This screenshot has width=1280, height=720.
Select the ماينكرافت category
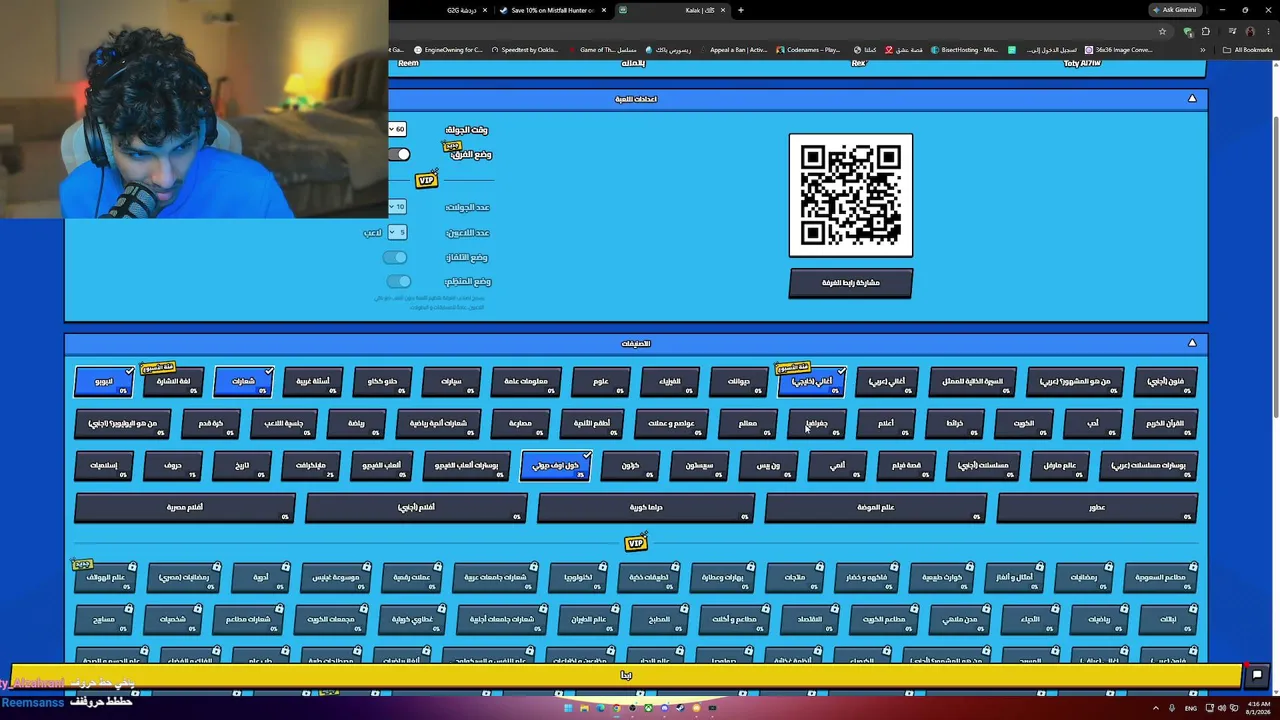pyautogui.click(x=311, y=465)
